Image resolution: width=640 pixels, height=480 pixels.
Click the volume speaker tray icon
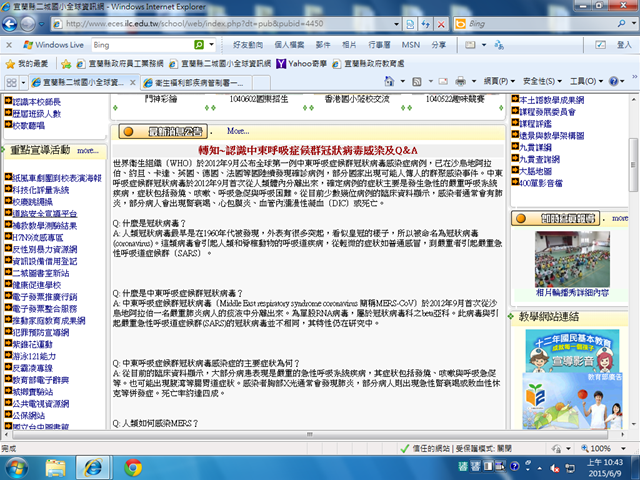[555, 468]
